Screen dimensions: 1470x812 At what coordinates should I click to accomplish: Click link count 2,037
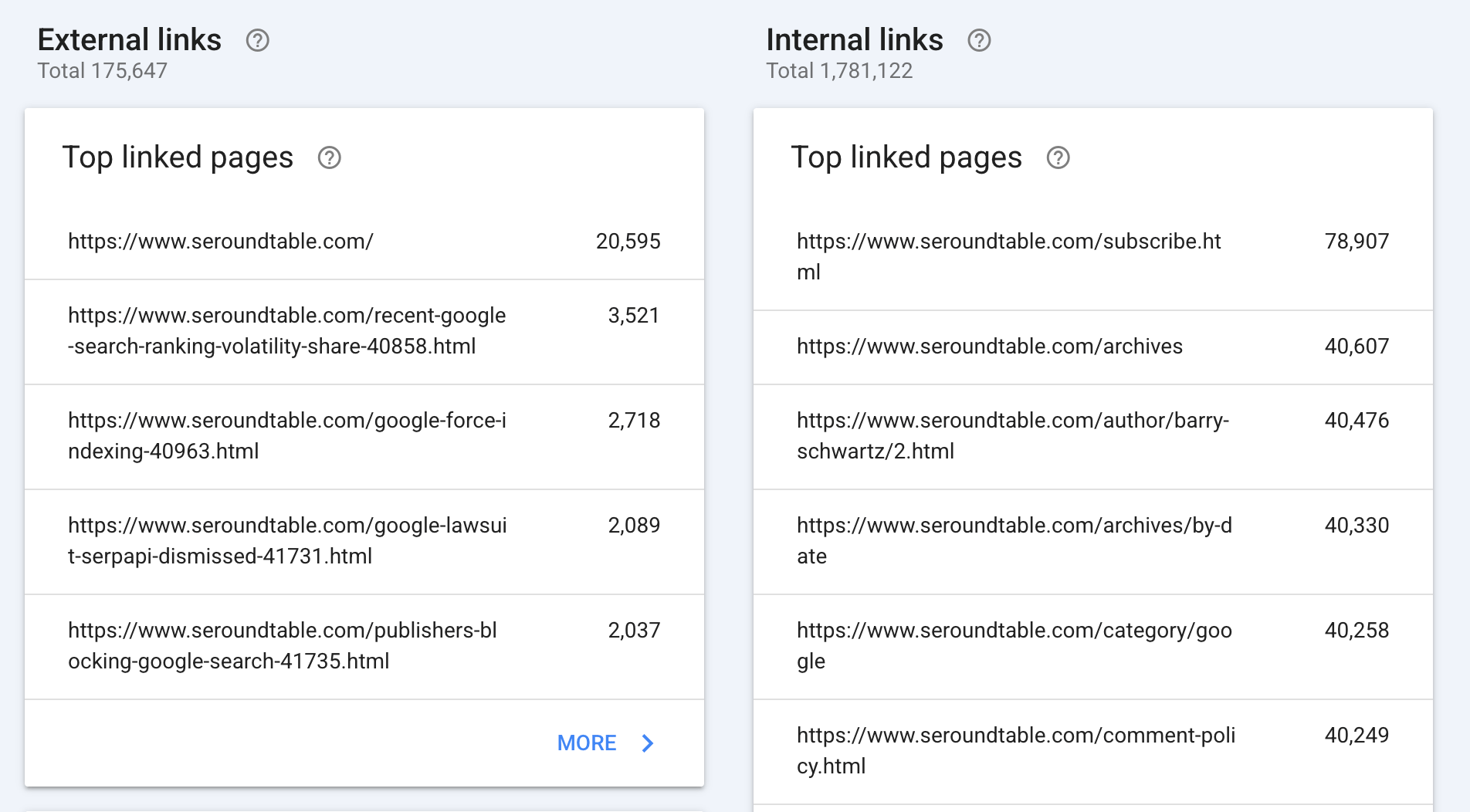(x=634, y=631)
